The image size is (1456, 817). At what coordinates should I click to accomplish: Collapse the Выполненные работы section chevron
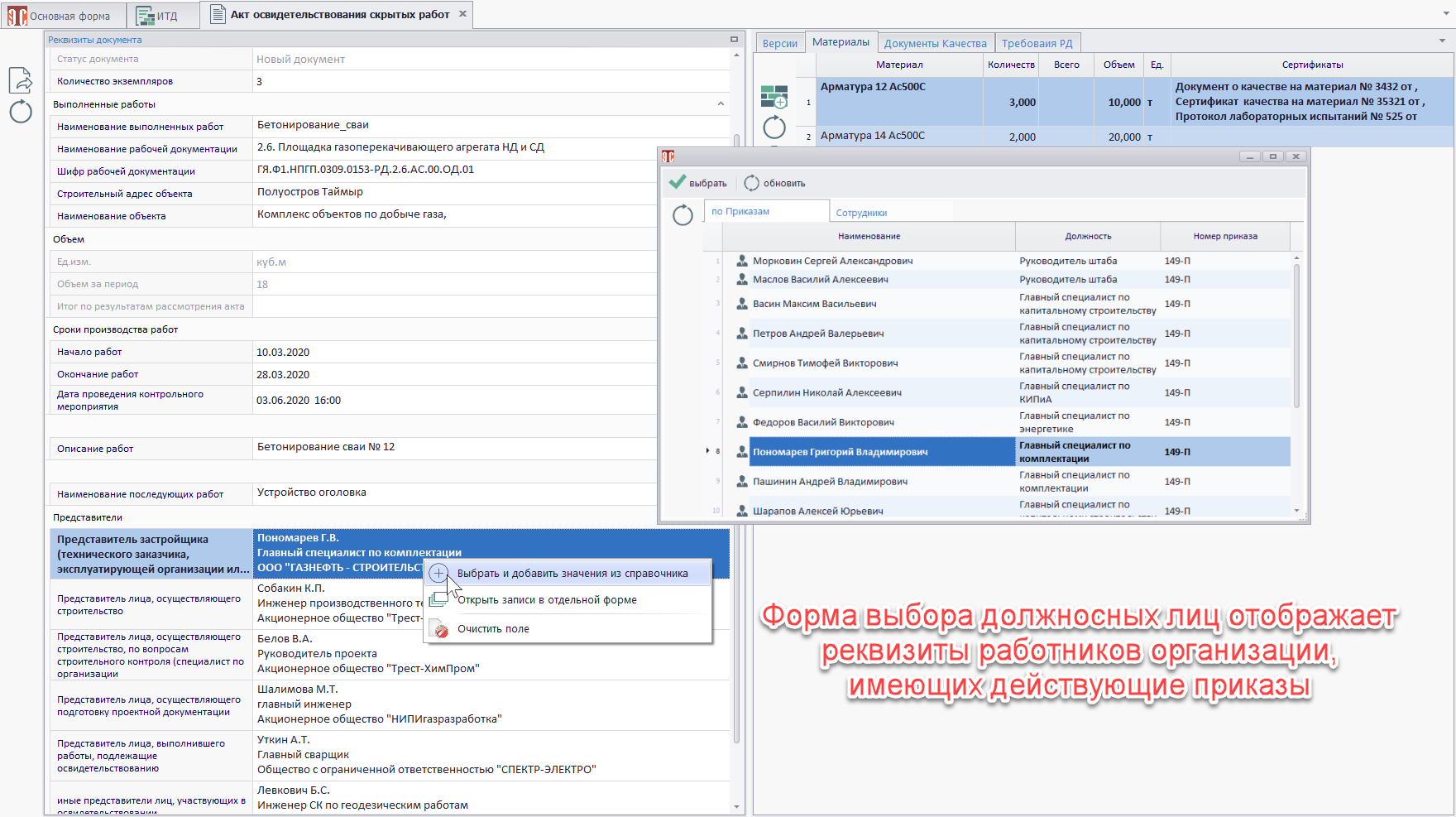[x=721, y=104]
